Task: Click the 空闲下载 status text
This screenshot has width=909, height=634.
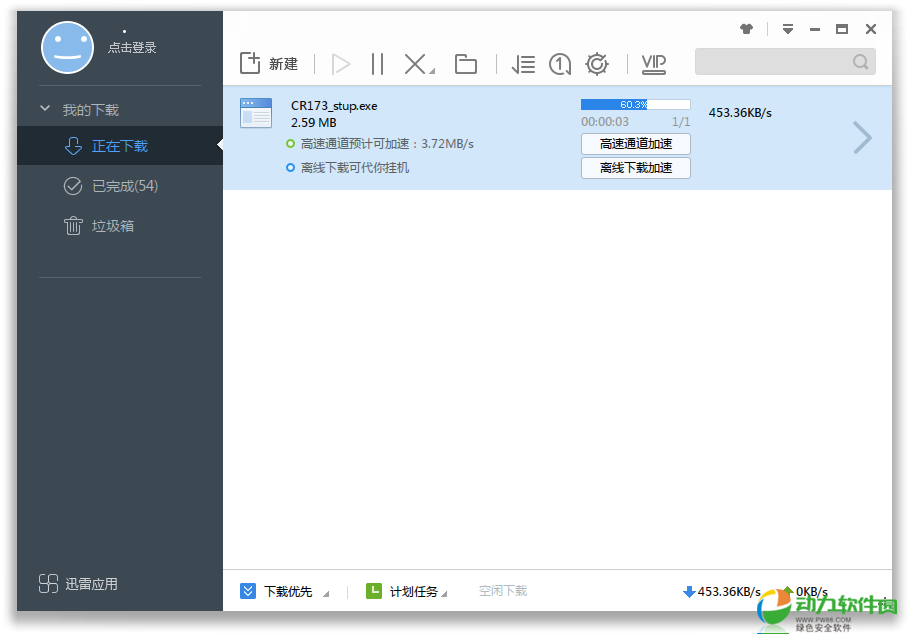Action: pyautogui.click(x=503, y=591)
